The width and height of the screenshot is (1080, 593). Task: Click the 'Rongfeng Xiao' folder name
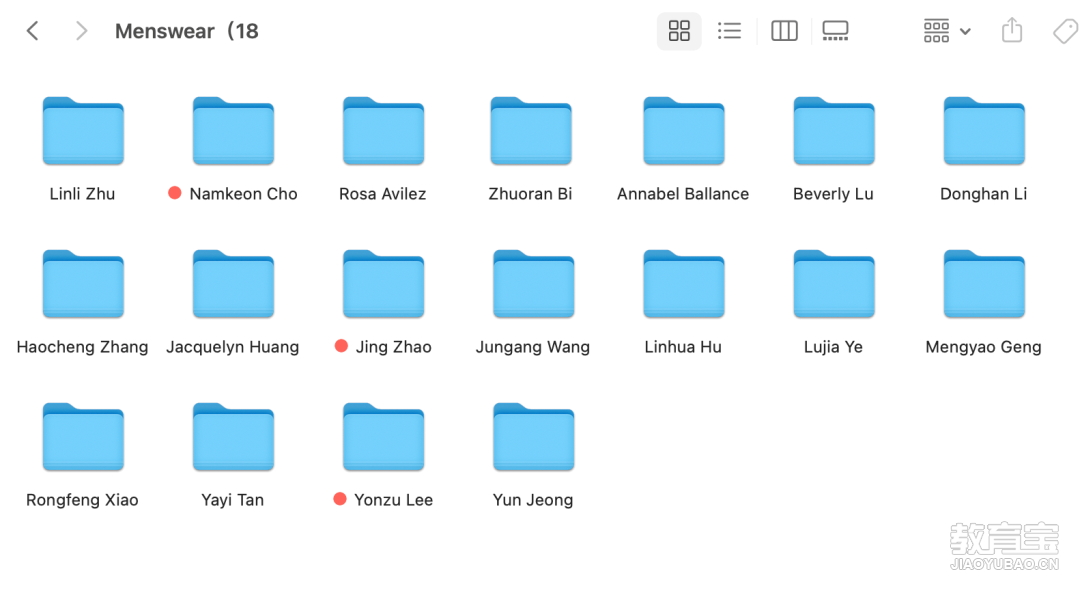(83, 500)
